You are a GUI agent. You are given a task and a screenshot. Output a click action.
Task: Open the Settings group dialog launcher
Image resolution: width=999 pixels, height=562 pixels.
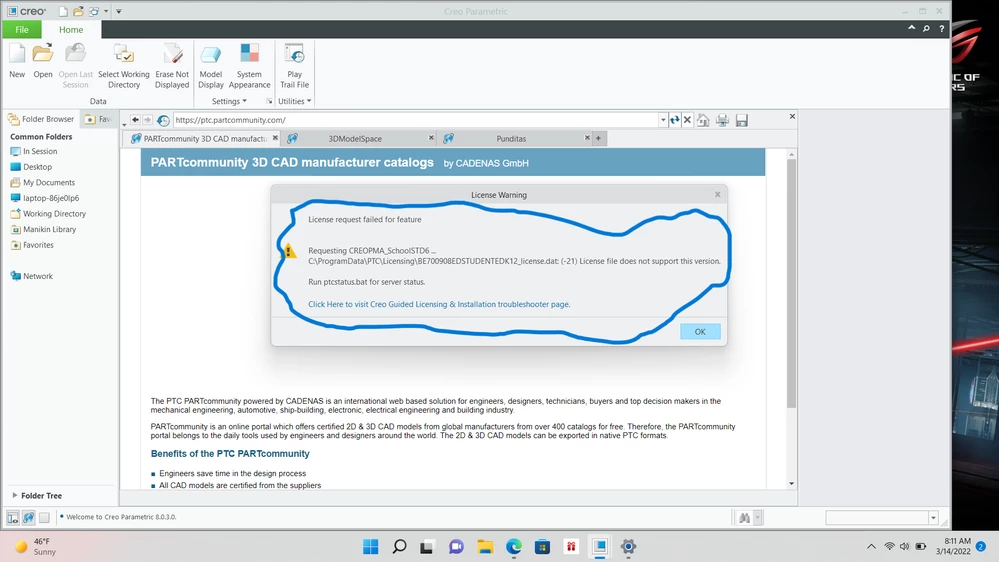point(269,101)
